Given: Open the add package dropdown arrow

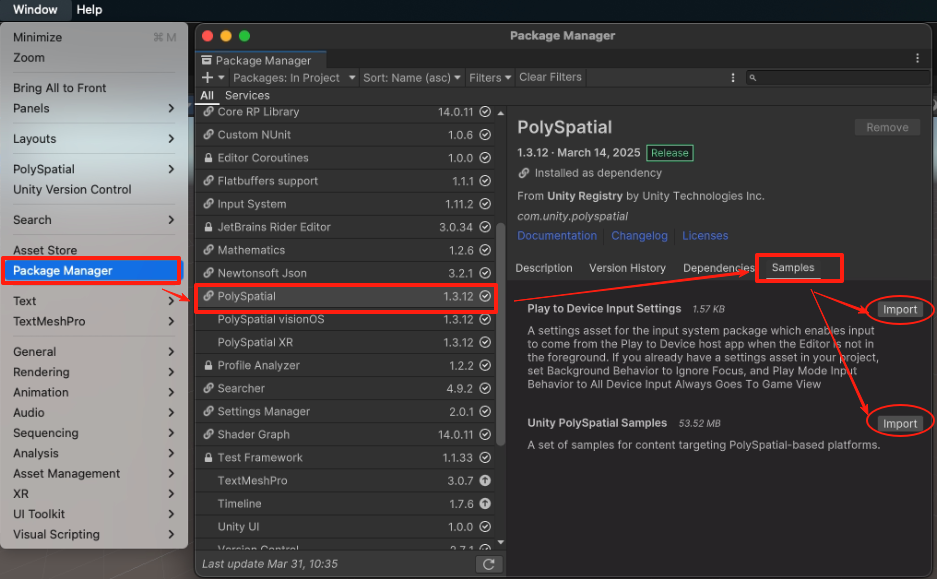Looking at the screenshot, I should (221, 78).
